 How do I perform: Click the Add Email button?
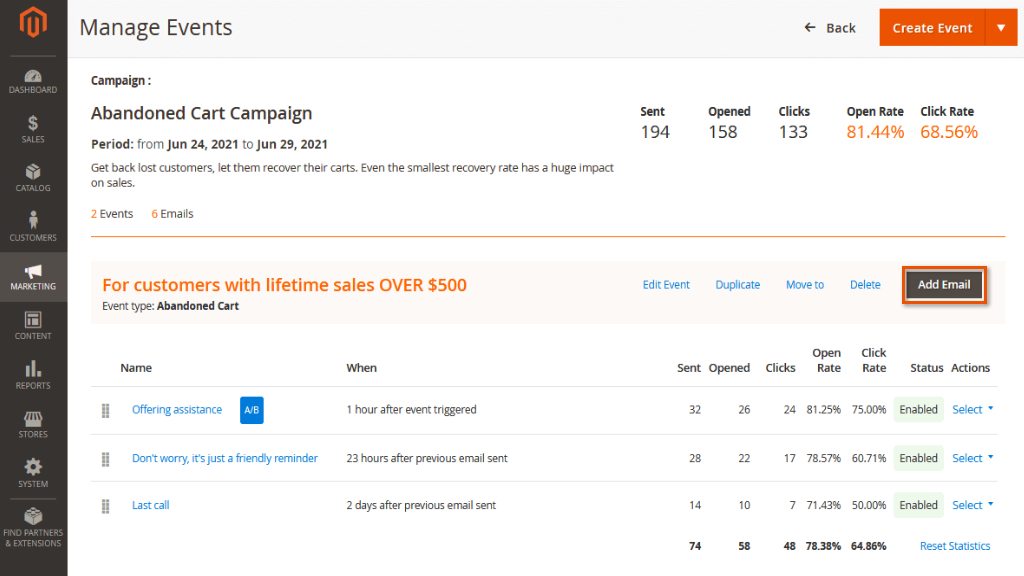click(944, 285)
